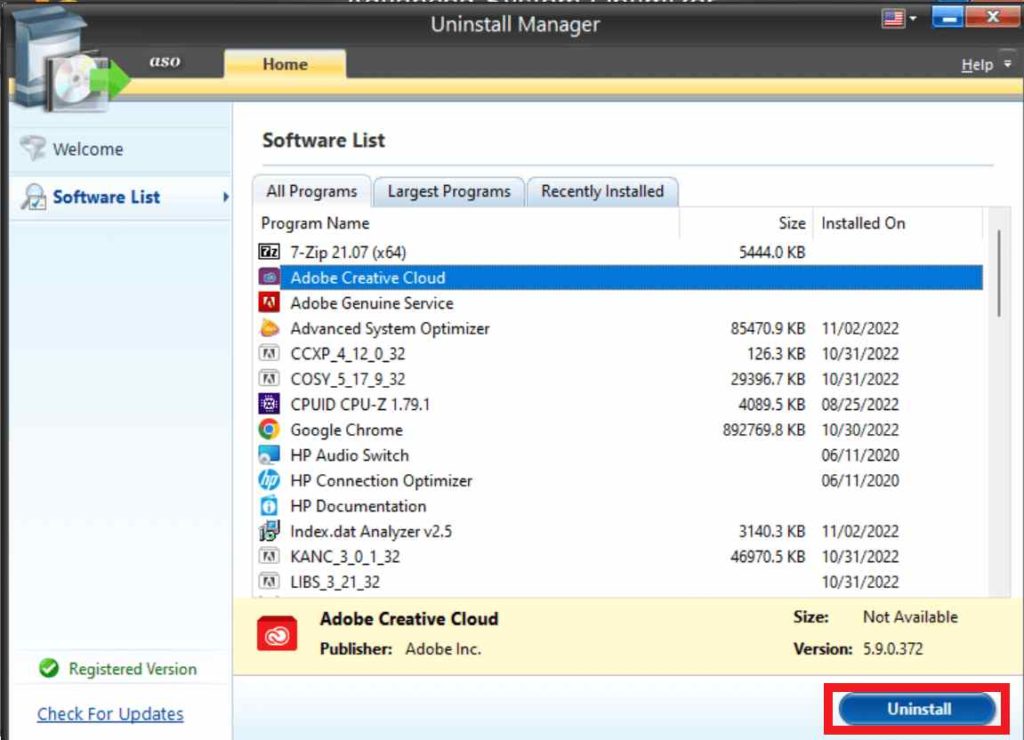Viewport: 1024px width, 740px height.
Task: Click the Check For Updates link
Action: (110, 714)
